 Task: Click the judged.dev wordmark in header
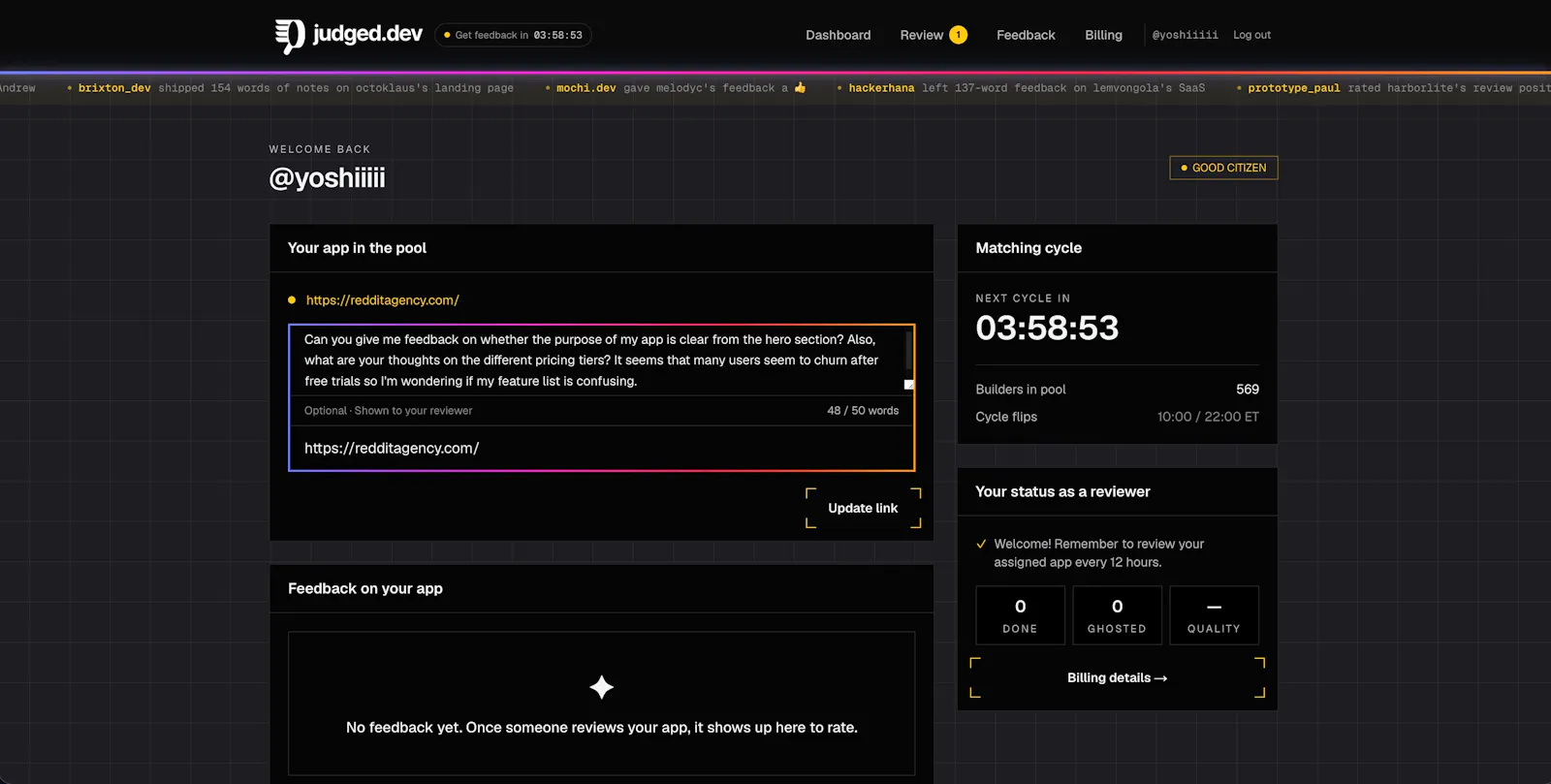point(367,34)
